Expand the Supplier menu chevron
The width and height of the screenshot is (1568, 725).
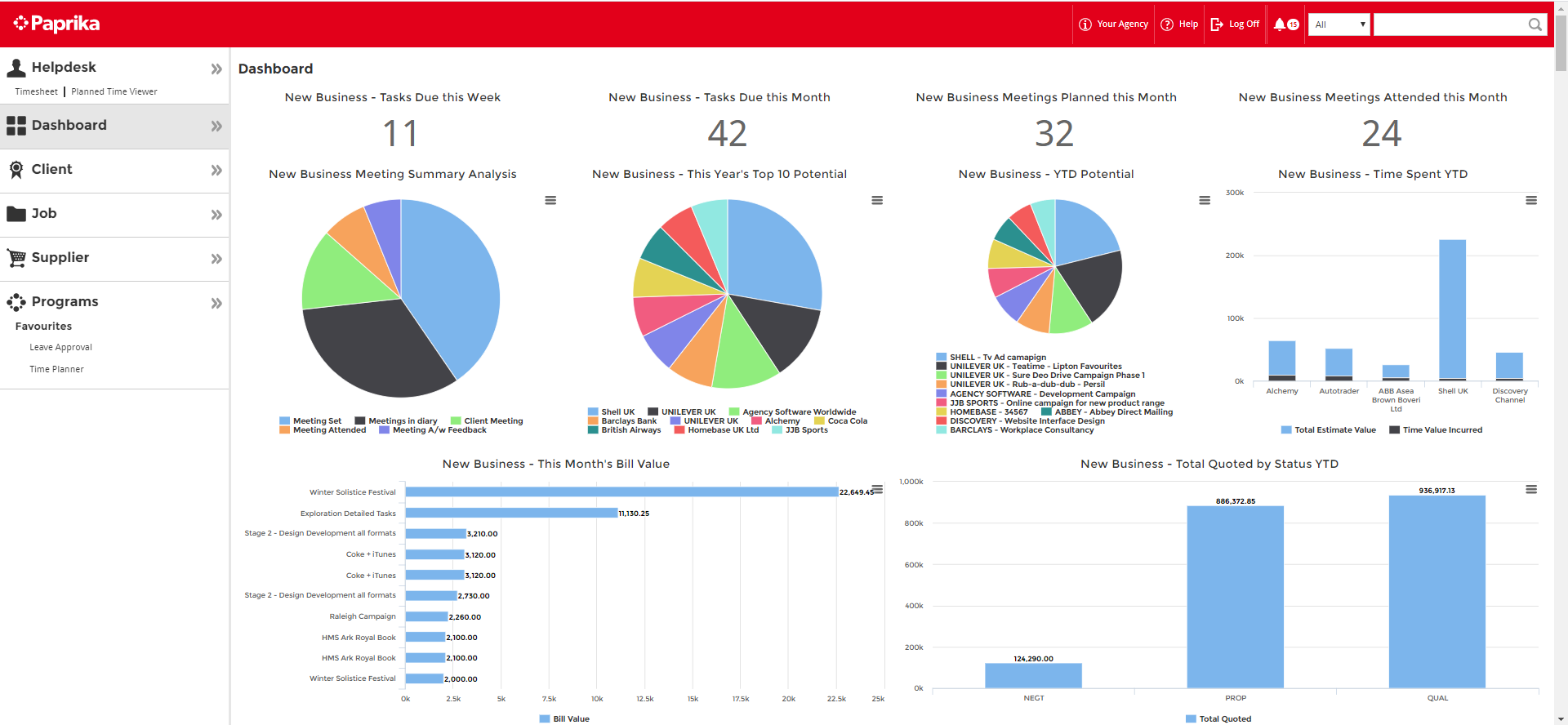click(x=216, y=259)
